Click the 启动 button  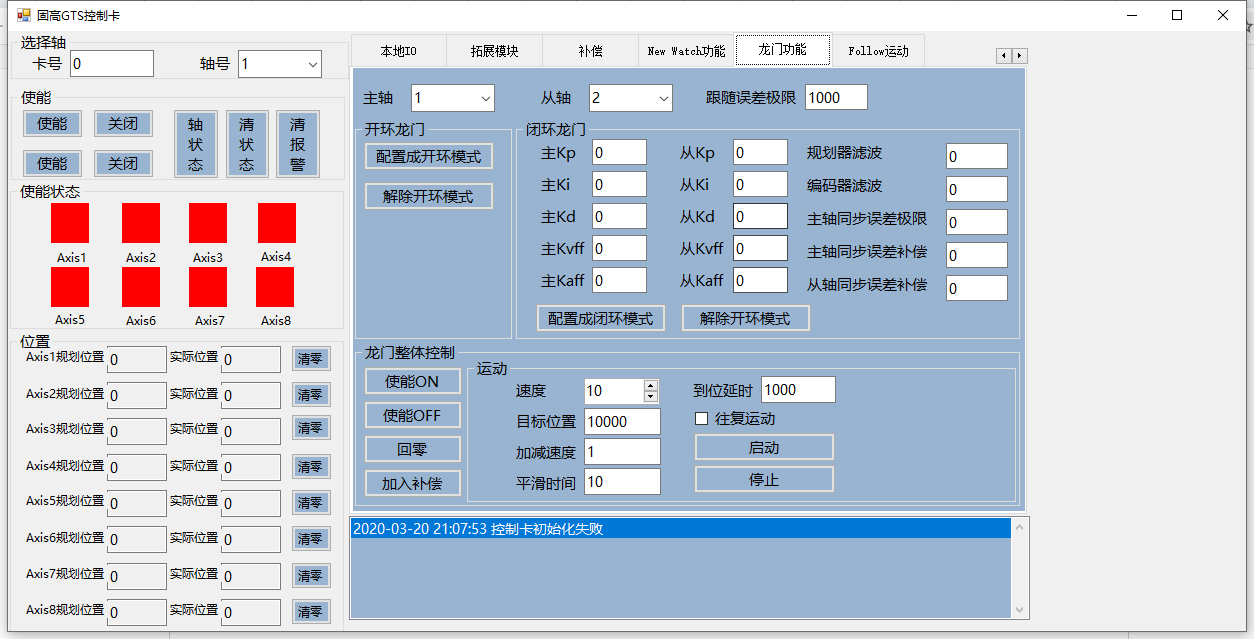(x=764, y=447)
